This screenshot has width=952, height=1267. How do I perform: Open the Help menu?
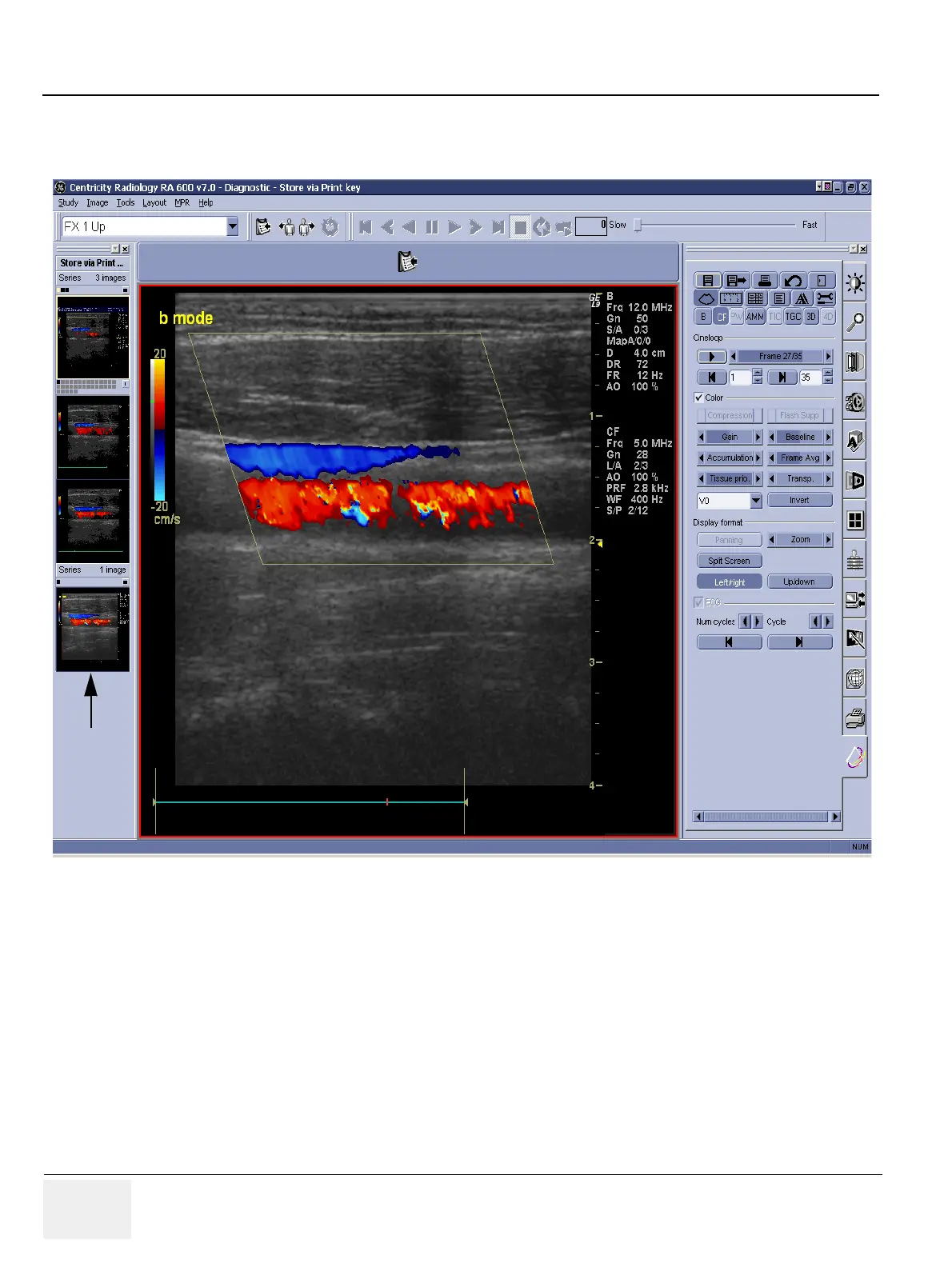coord(206,202)
